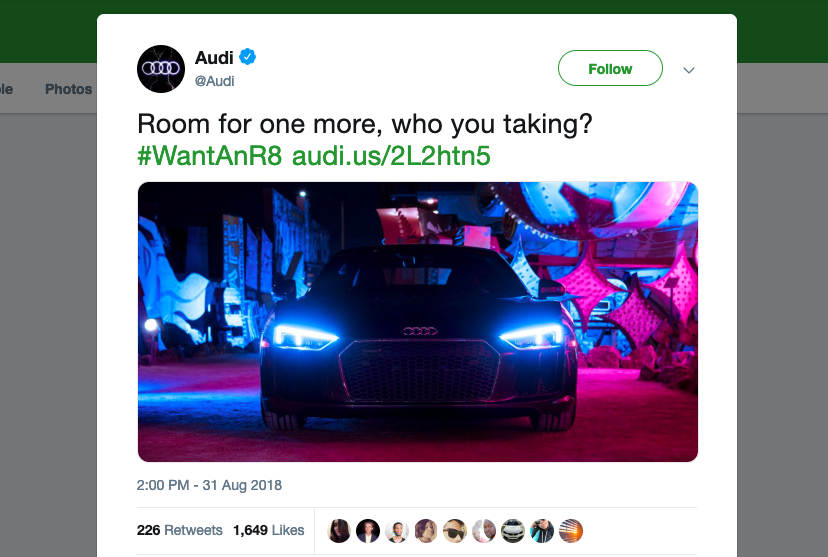This screenshot has height=557, width=828.
Task: Open the tweet timestamp 2:00 PM - 31 Aug 2018
Action: pyautogui.click(x=209, y=485)
